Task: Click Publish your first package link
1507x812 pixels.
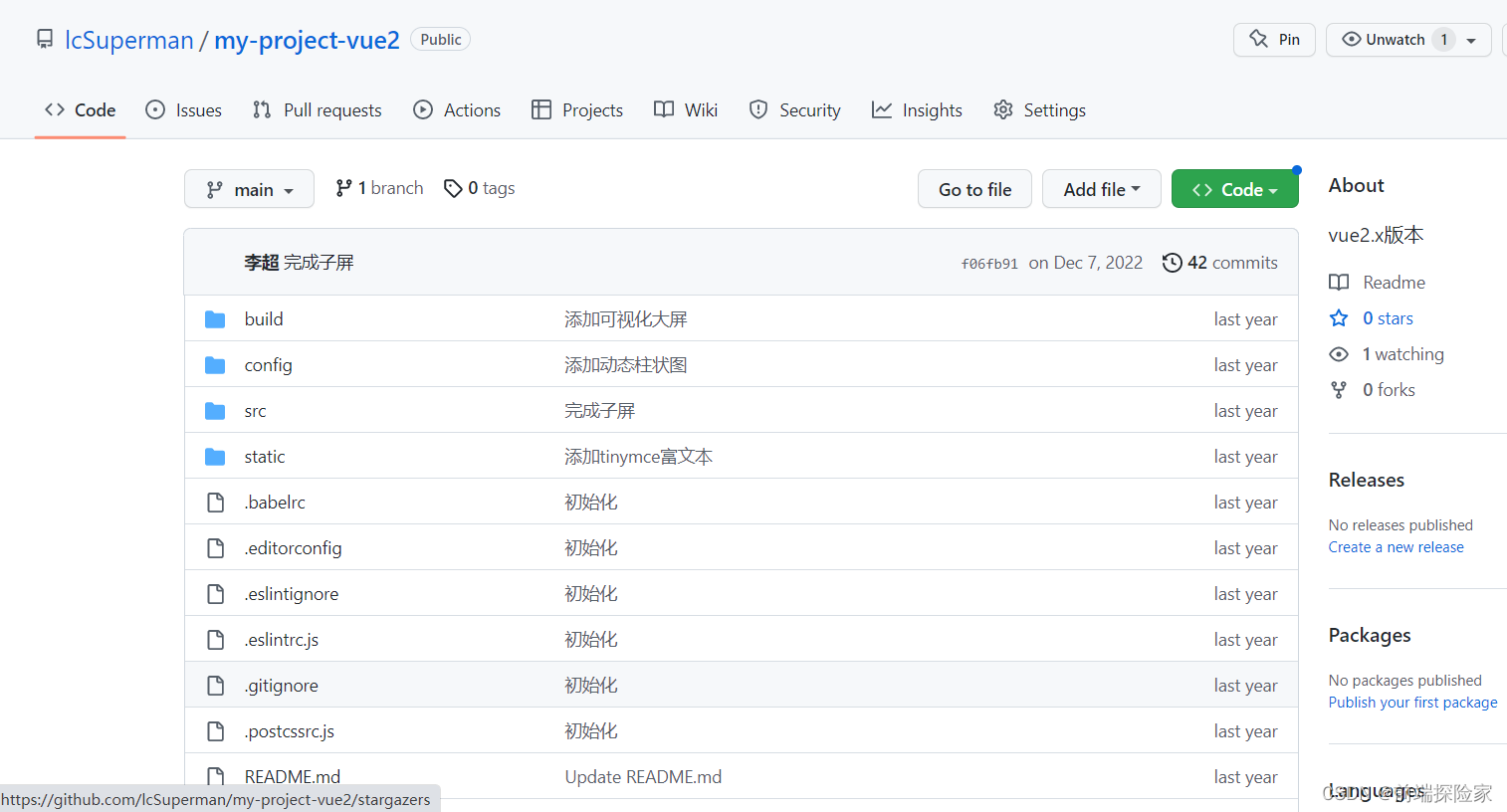Action: (x=1412, y=703)
